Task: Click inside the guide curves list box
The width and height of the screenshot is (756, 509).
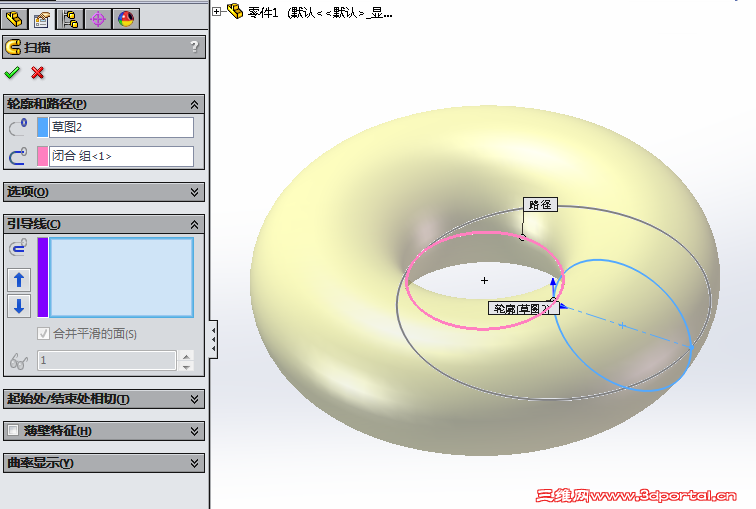Action: point(122,277)
